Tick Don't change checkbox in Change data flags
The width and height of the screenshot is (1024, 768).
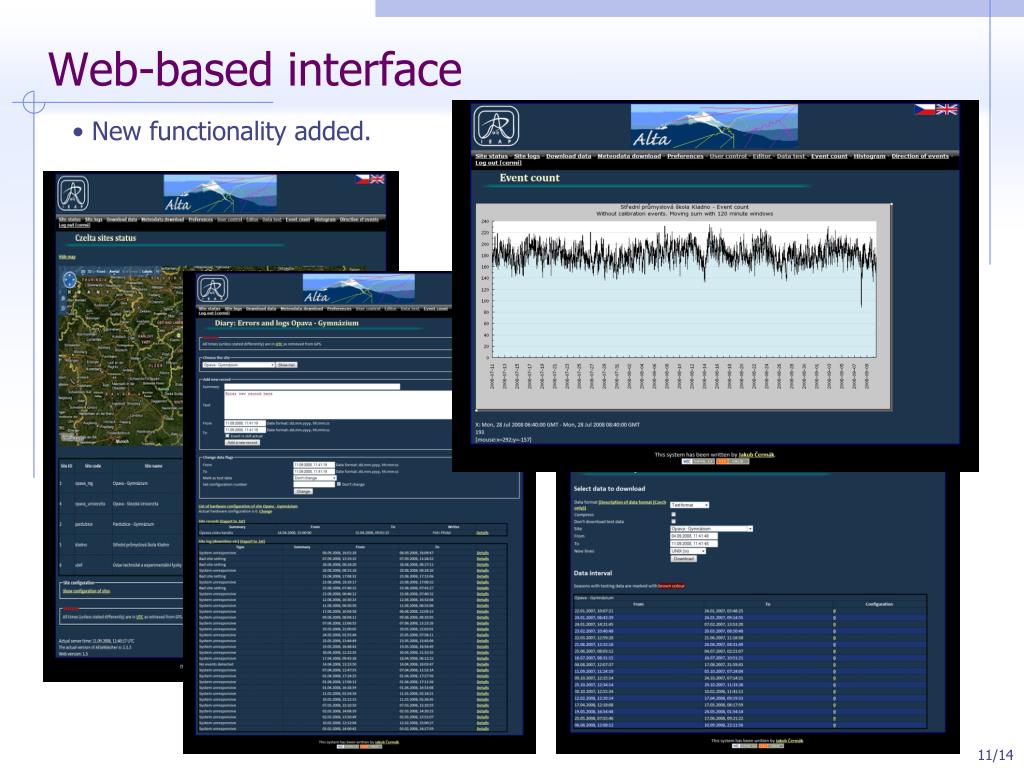[x=338, y=484]
